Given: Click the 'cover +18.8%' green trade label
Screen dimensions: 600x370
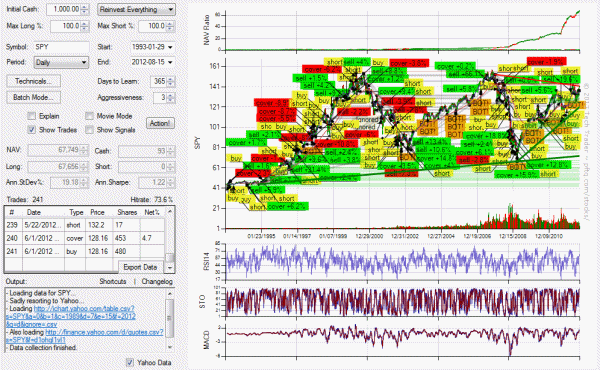Looking at the screenshot, I should click(486, 136).
